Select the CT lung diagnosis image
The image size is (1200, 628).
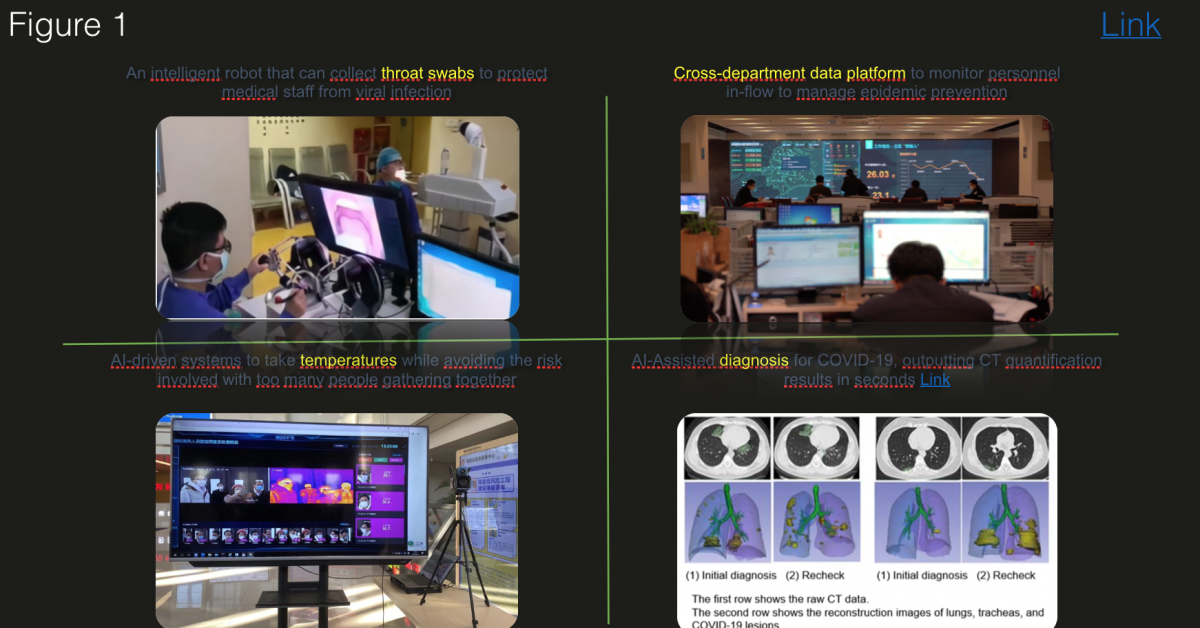[x=867, y=520]
